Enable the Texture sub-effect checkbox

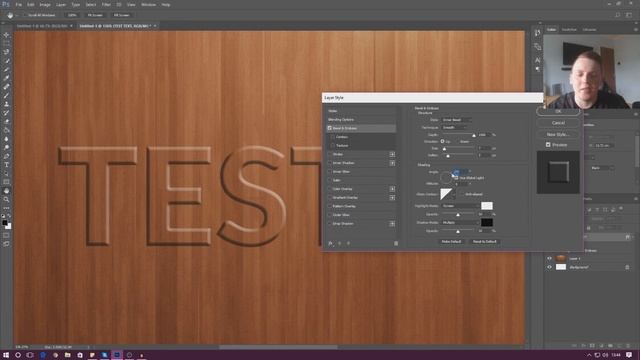point(333,146)
